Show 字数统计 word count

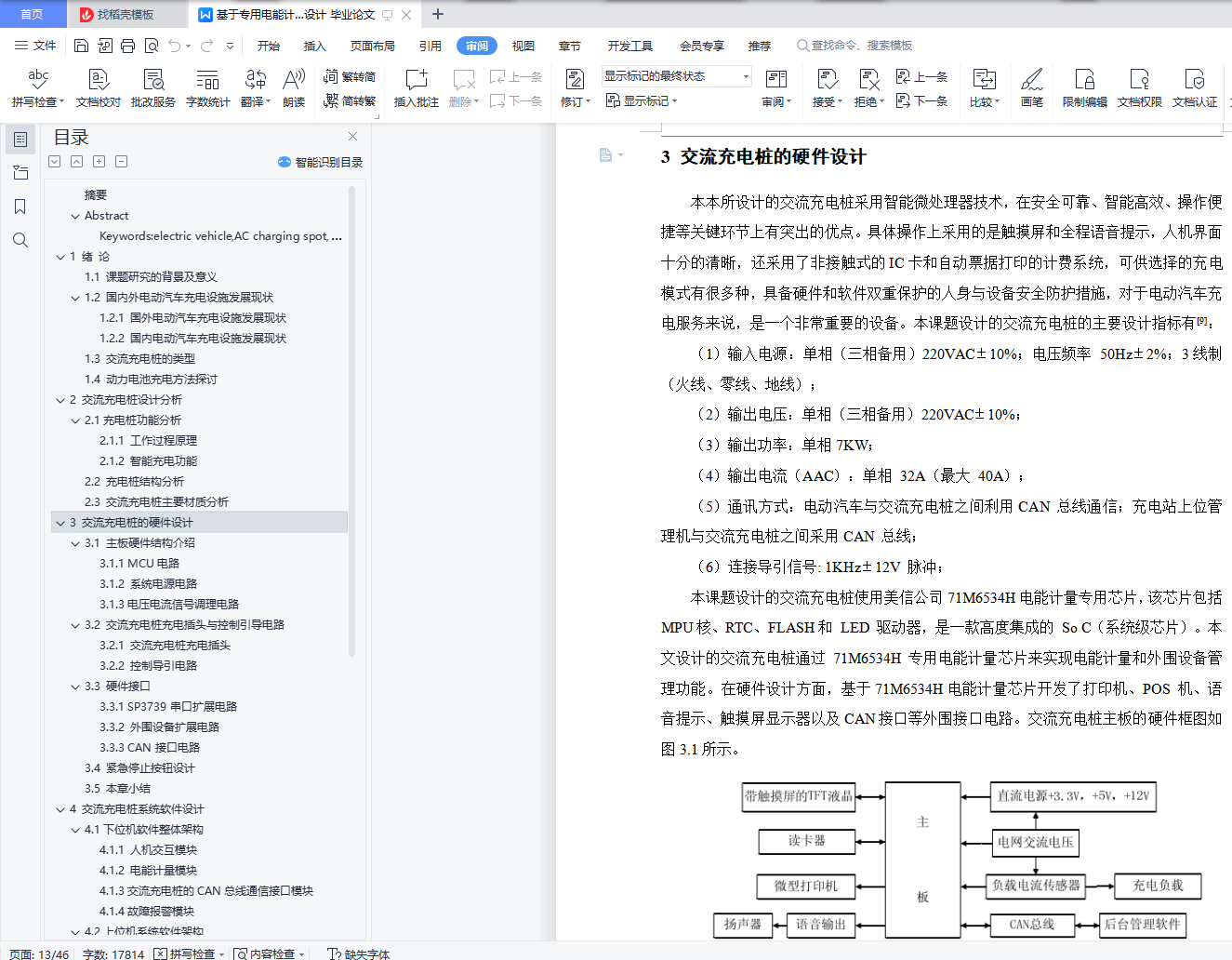[x=208, y=88]
